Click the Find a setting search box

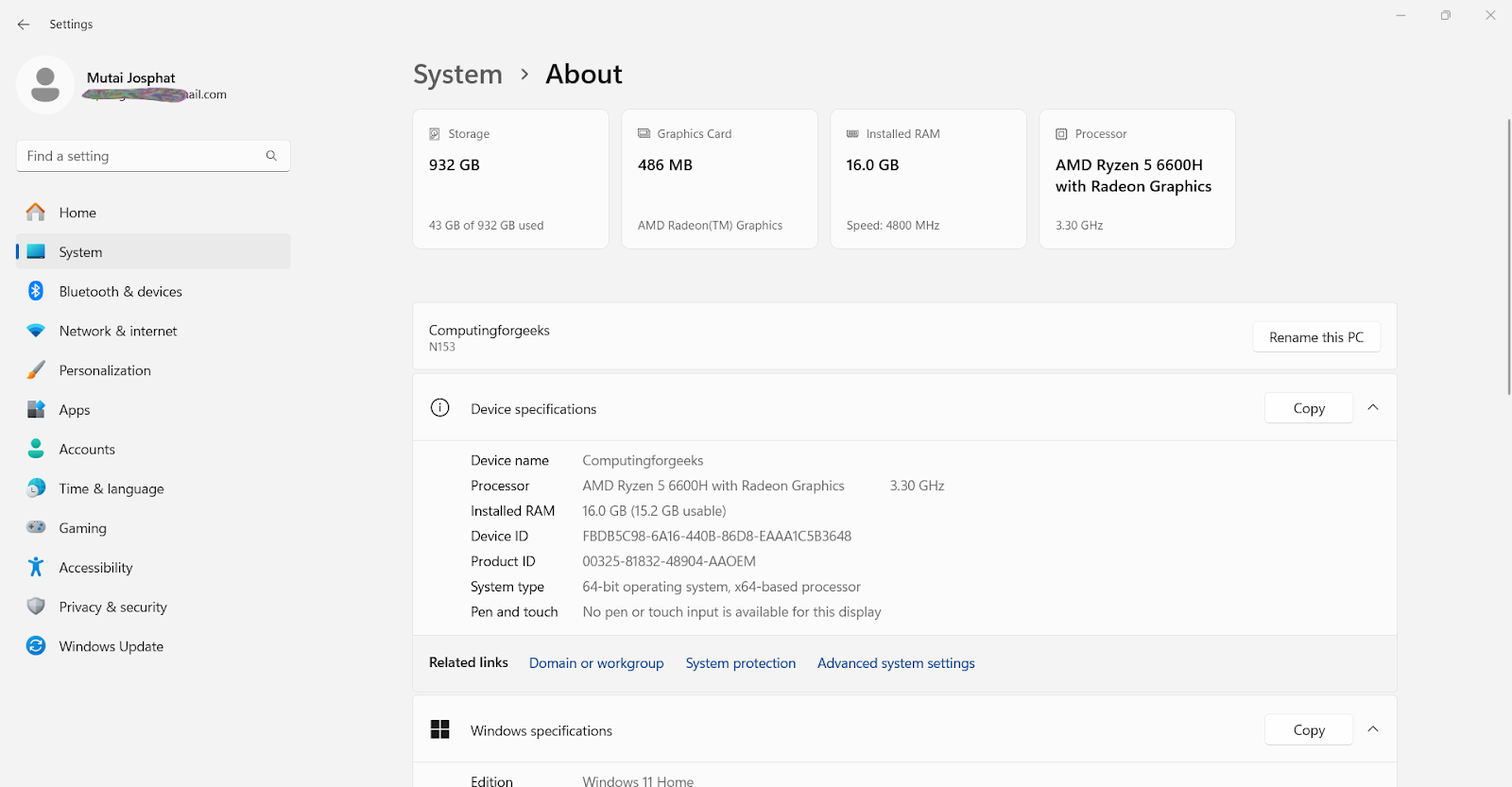click(x=153, y=156)
